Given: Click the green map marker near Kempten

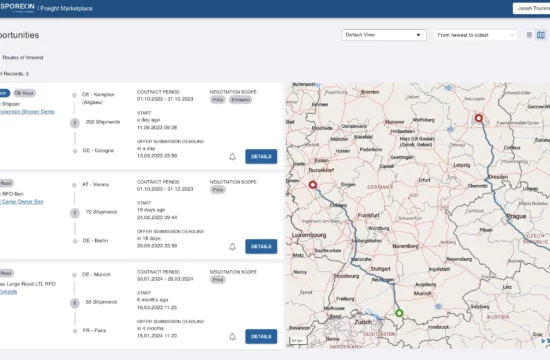Looking at the screenshot, I should pos(399,313).
